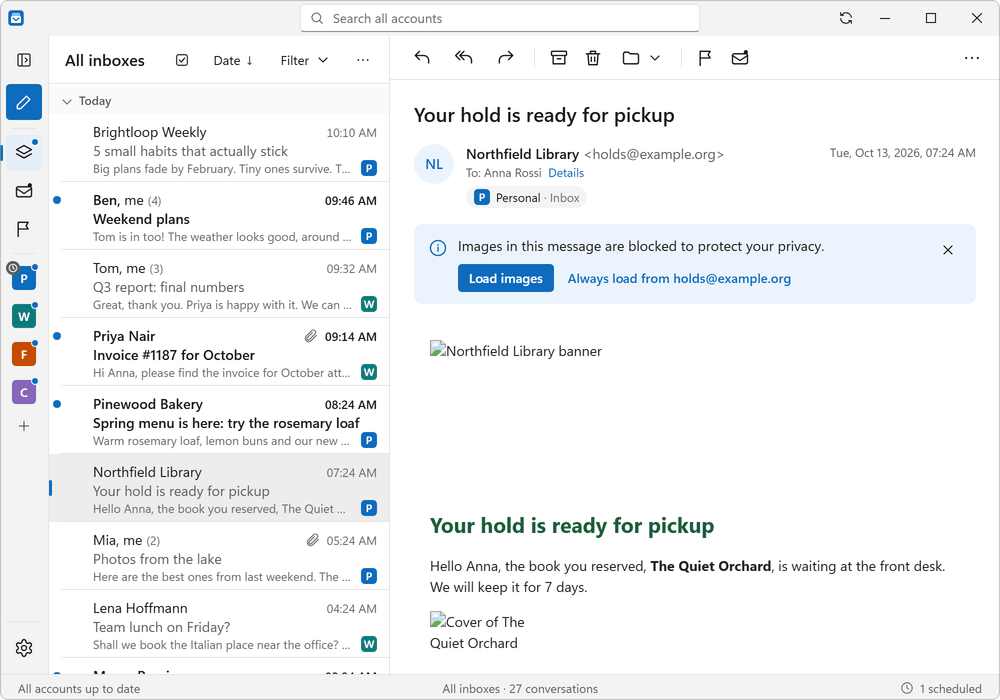The height and width of the screenshot is (700, 1000).
Task: Dismiss the blocked images notice
Action: tap(948, 250)
